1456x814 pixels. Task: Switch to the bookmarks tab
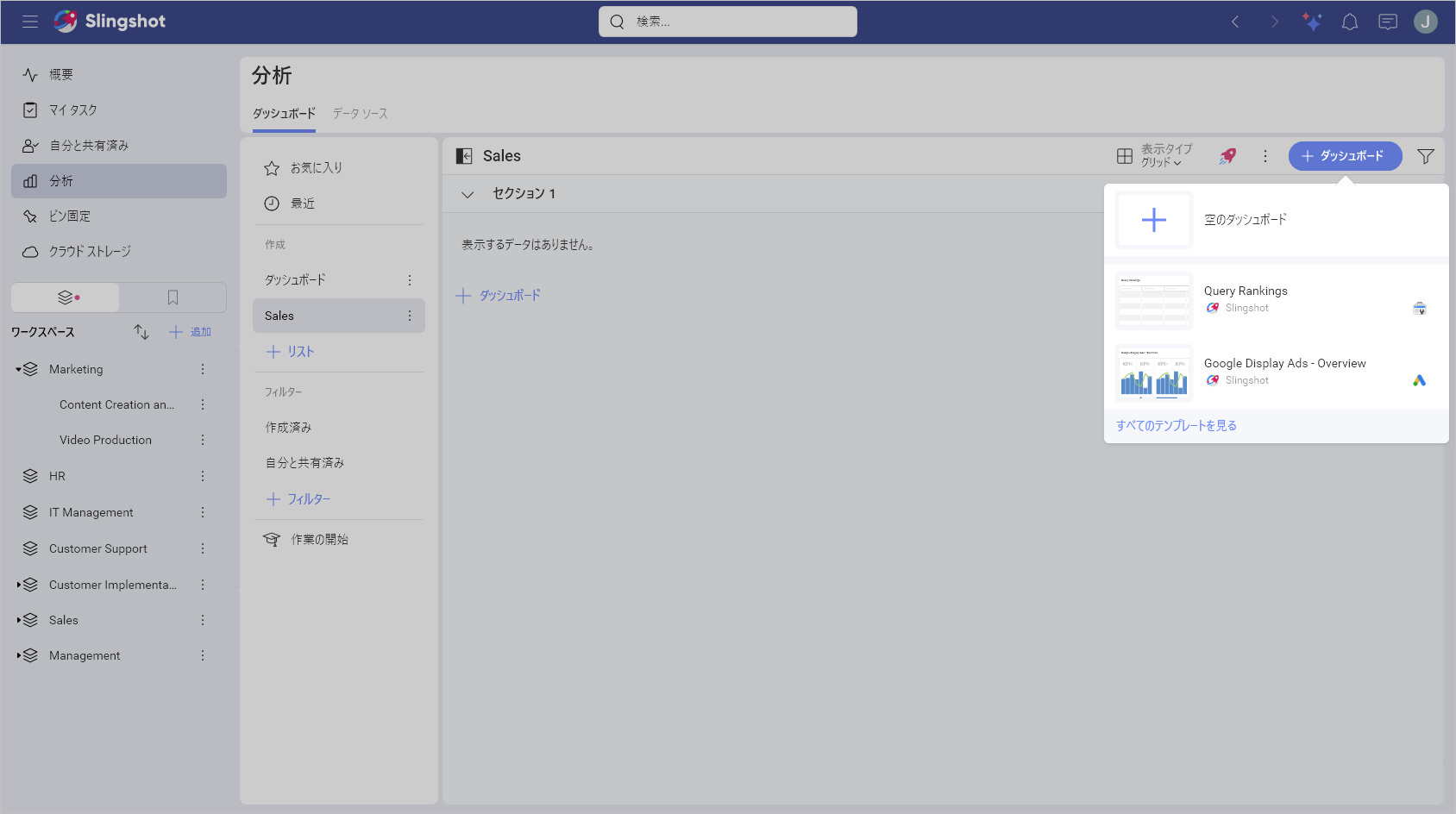tap(173, 297)
